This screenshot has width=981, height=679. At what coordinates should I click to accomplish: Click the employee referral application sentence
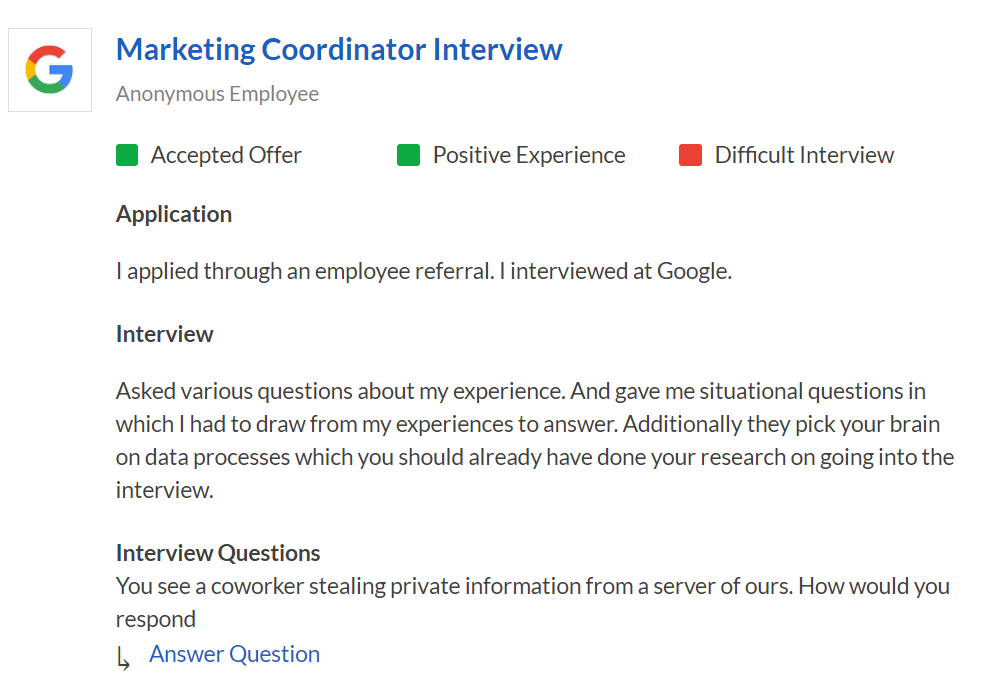[424, 271]
